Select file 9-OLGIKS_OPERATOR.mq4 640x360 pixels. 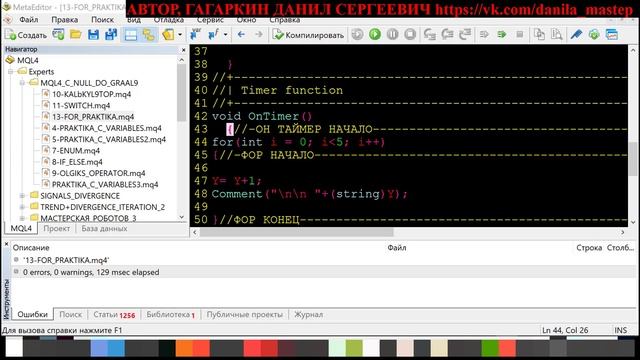pos(98,173)
